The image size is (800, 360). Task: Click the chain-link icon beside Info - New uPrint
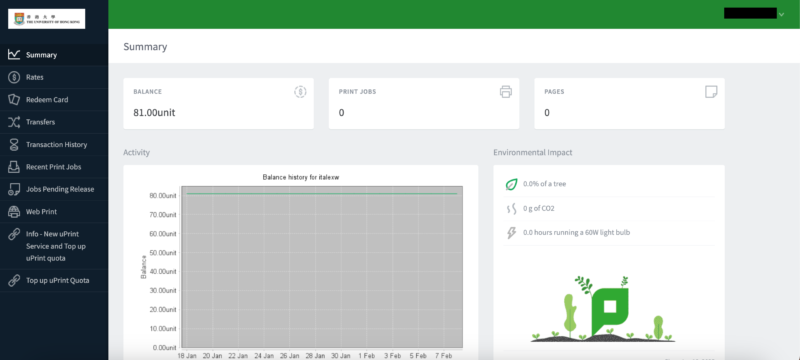(14, 234)
